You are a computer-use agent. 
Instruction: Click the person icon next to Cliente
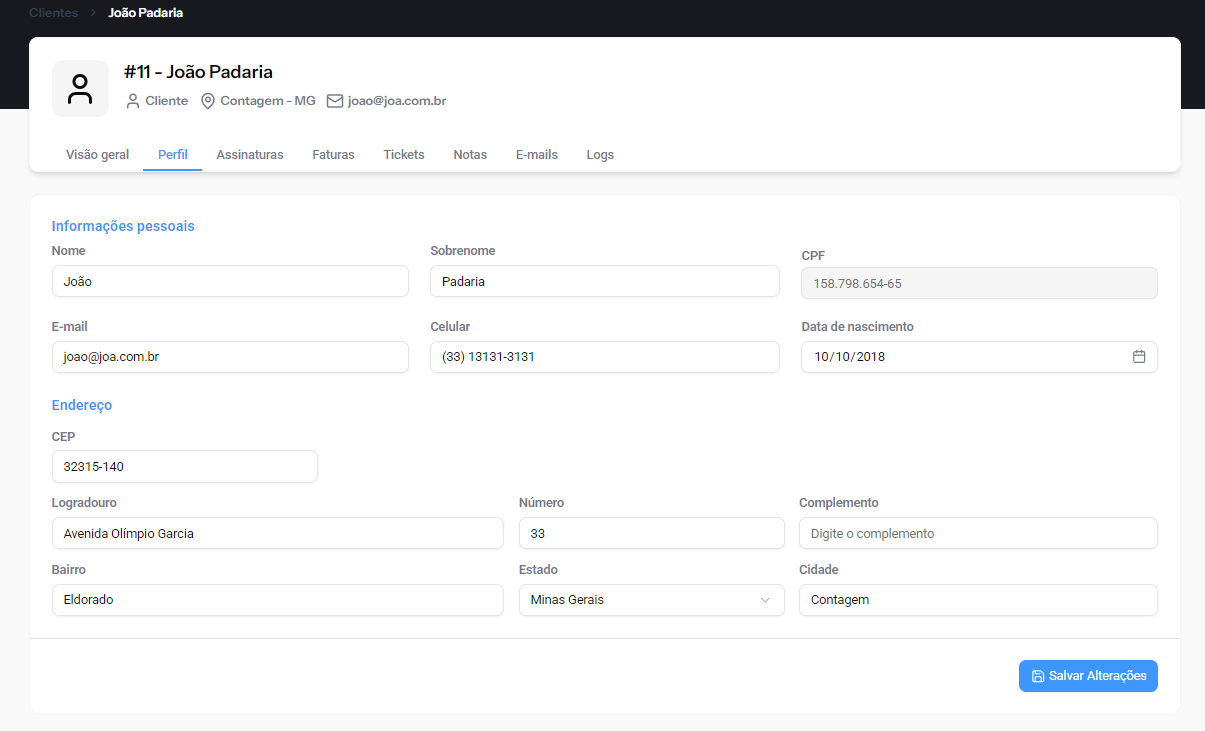pyautogui.click(x=133, y=101)
